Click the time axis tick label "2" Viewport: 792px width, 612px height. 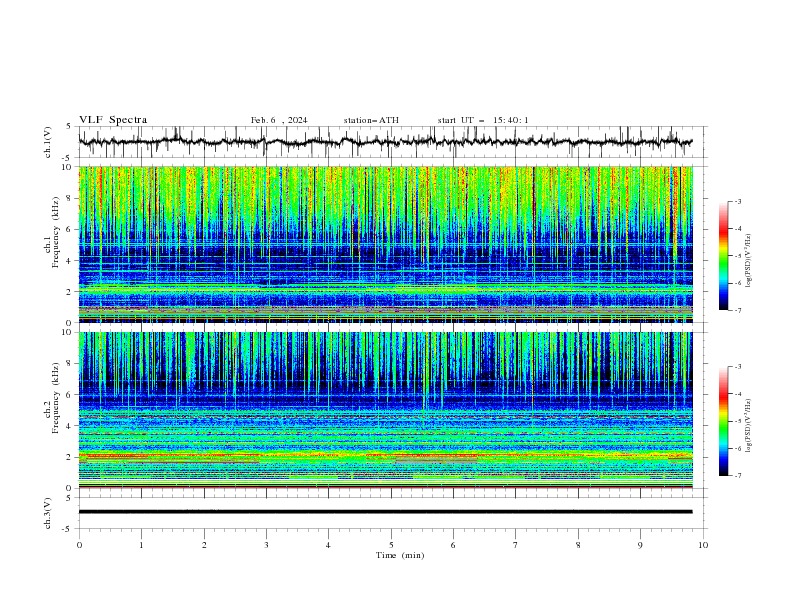click(x=204, y=545)
